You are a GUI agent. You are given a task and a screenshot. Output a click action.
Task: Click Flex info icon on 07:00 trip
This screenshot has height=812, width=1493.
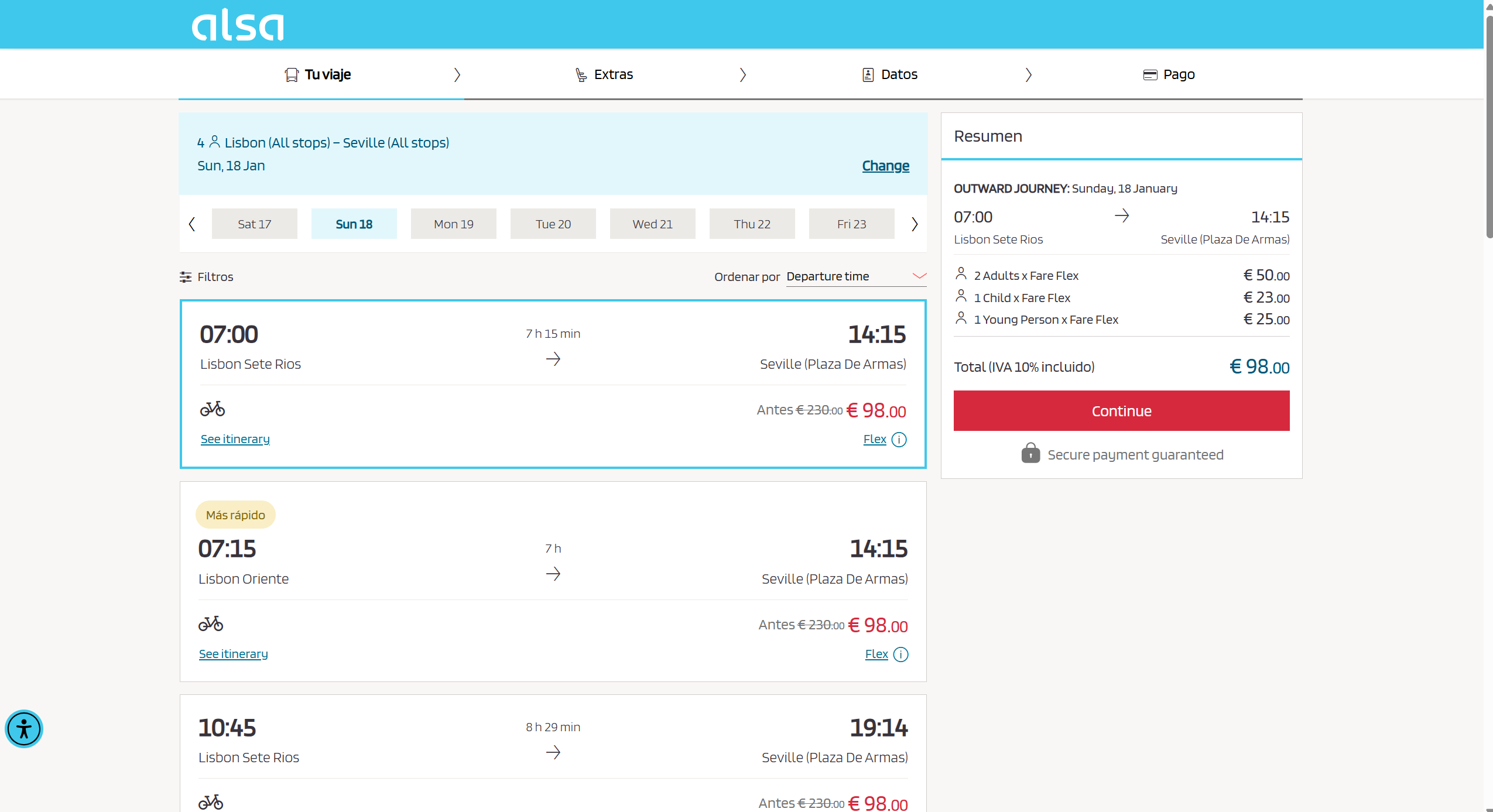(899, 440)
